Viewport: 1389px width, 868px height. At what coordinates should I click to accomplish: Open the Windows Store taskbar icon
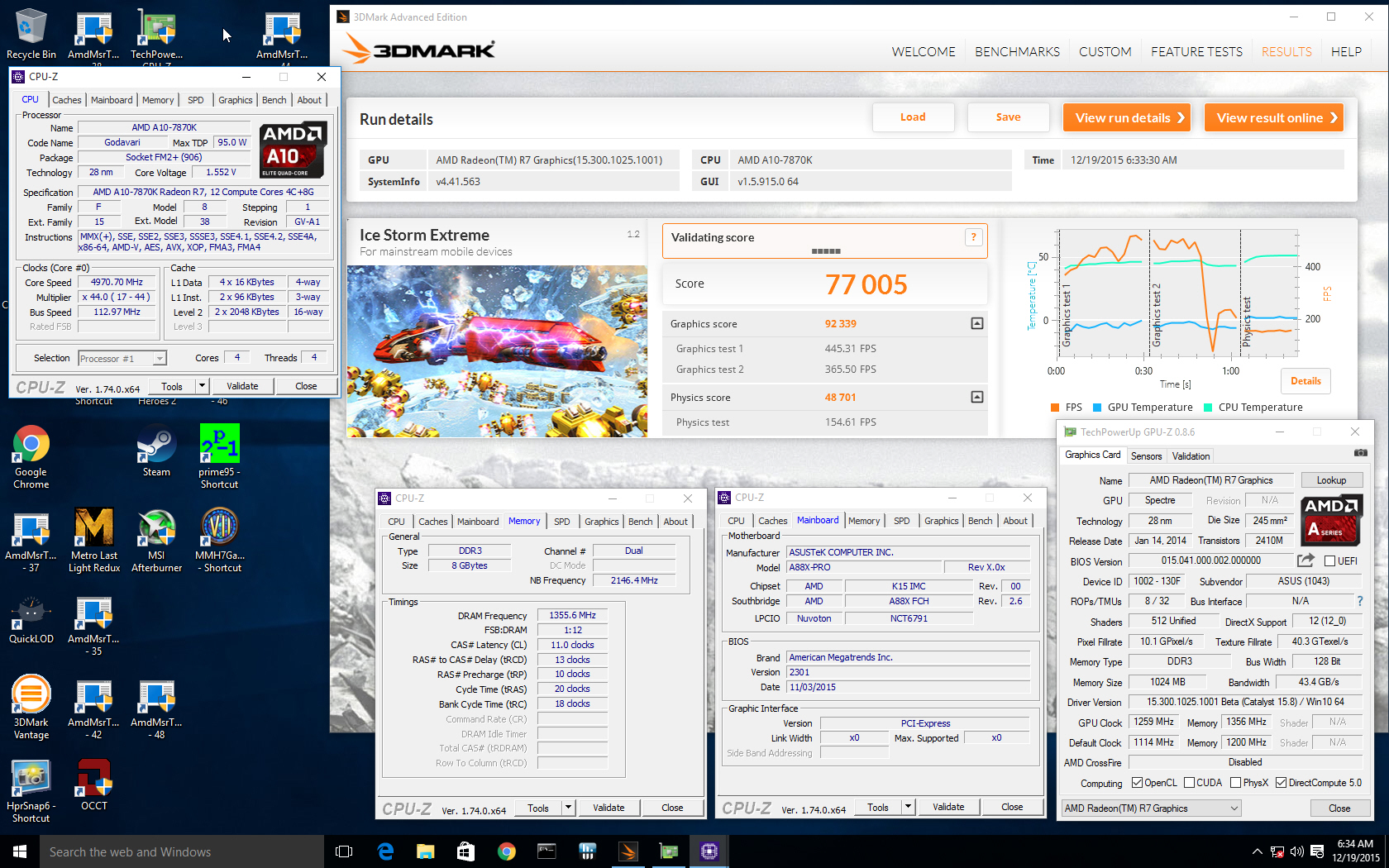[465, 851]
